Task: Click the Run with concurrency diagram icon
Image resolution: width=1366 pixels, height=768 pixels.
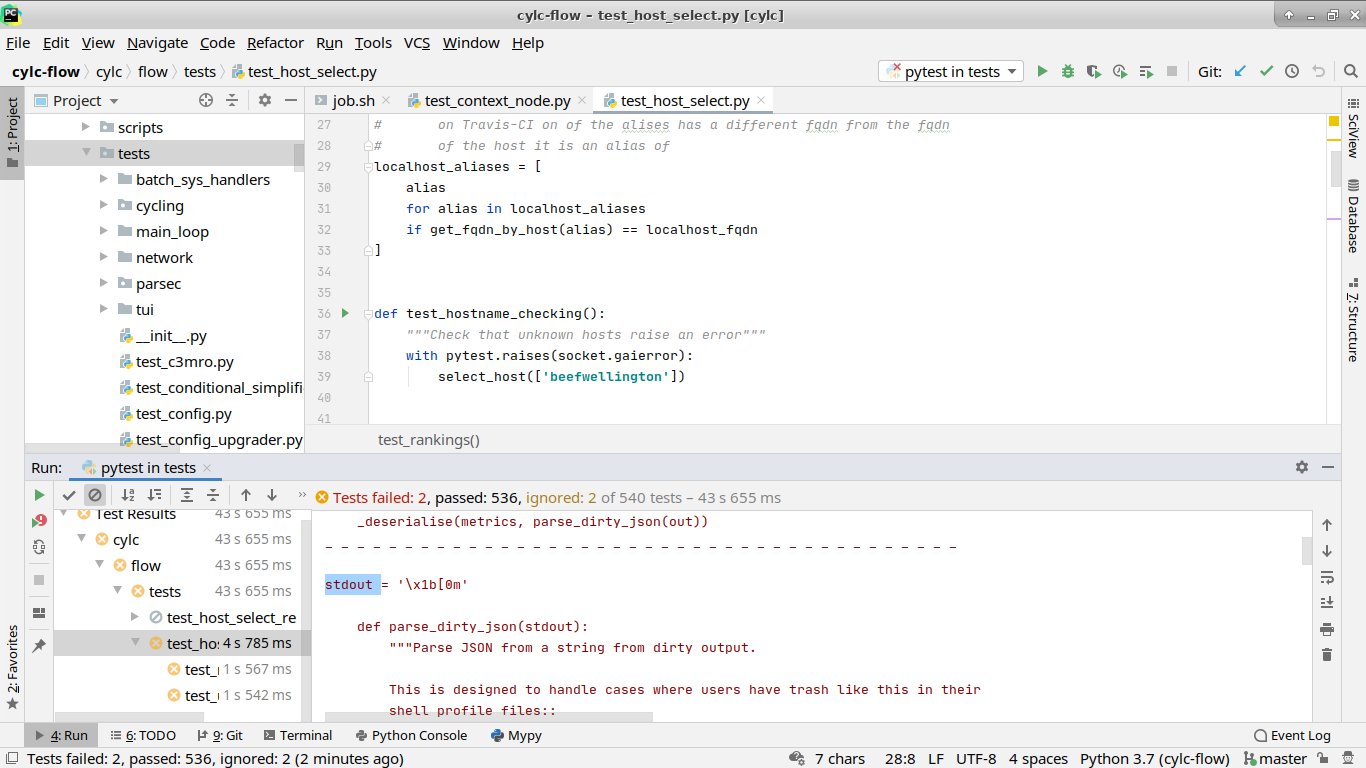Action: coord(1146,71)
